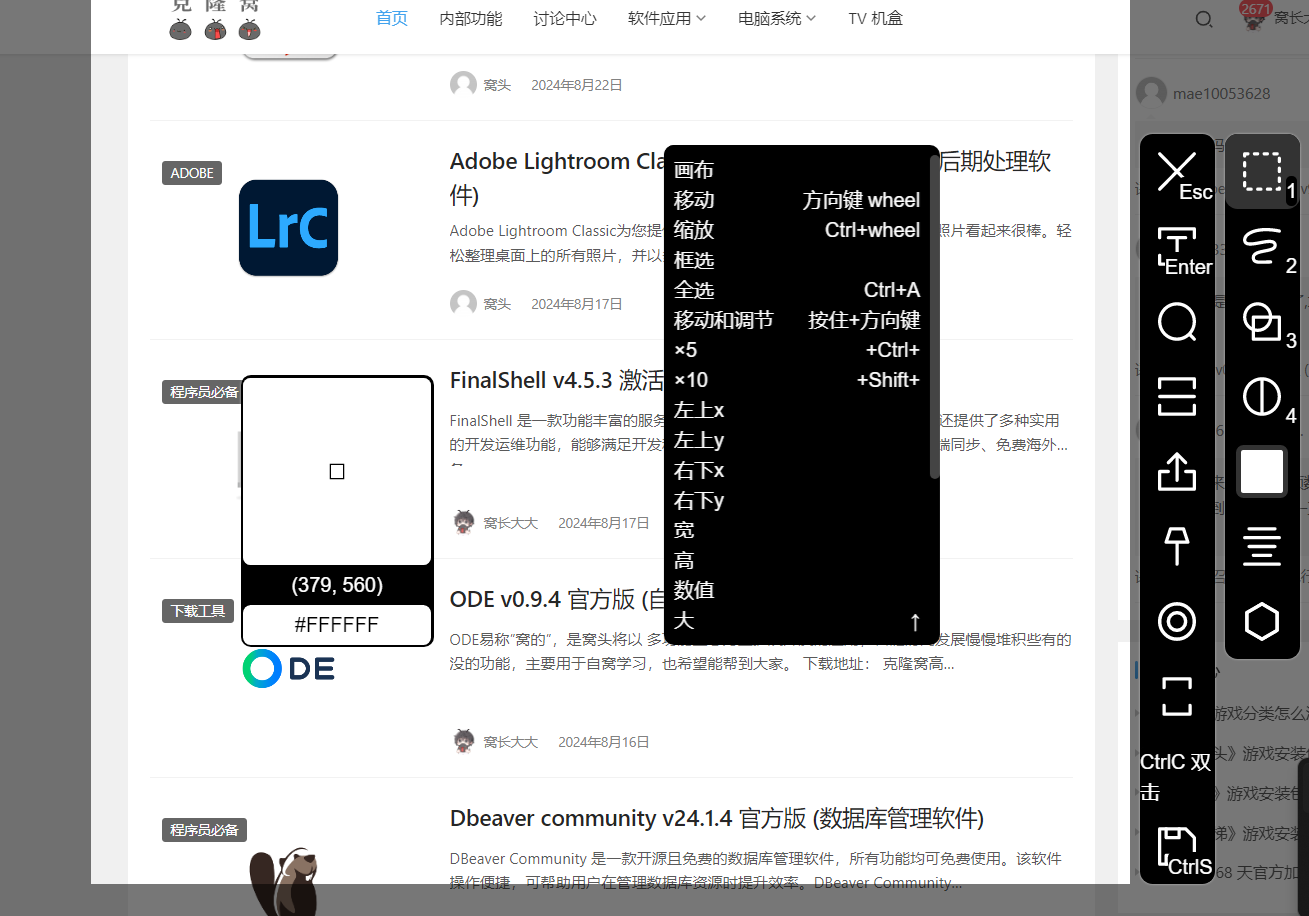Click the 宽 row in shortcuts panel
The height and width of the screenshot is (916, 1309).
coord(797,530)
